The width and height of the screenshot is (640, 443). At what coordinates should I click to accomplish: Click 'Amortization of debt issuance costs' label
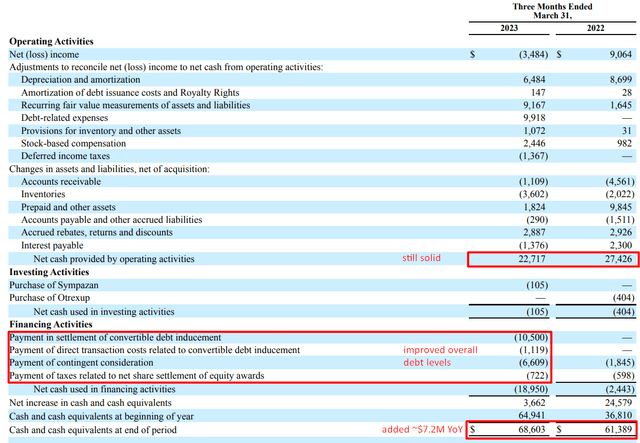(x=130, y=93)
